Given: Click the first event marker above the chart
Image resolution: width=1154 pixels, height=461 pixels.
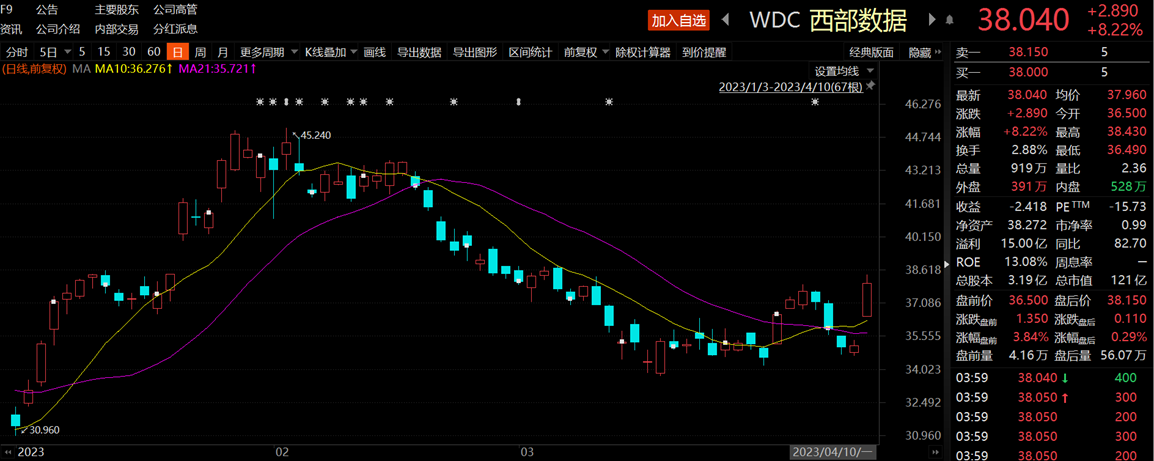Looking at the screenshot, I should pyautogui.click(x=260, y=102).
